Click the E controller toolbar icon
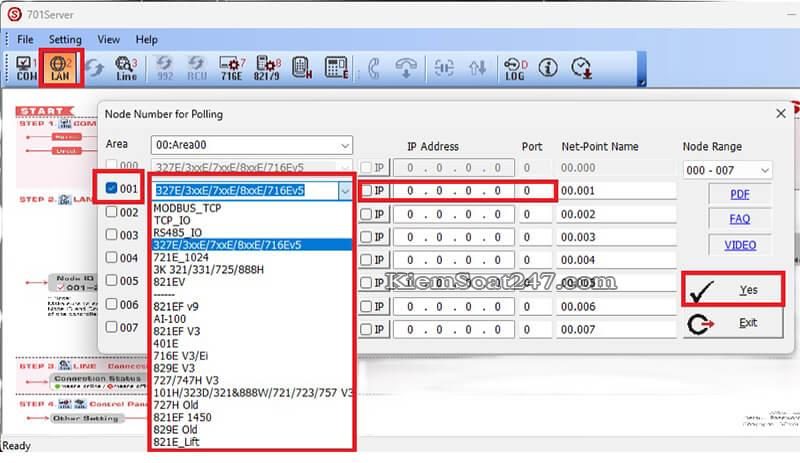The width and height of the screenshot is (800, 463). tap(336, 68)
